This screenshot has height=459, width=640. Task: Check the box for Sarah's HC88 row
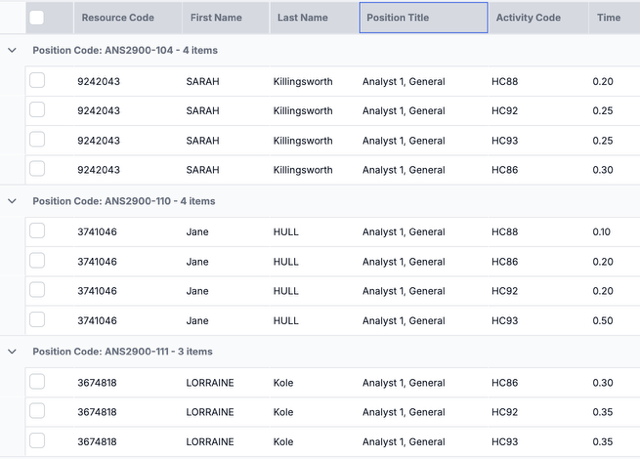[37, 81]
